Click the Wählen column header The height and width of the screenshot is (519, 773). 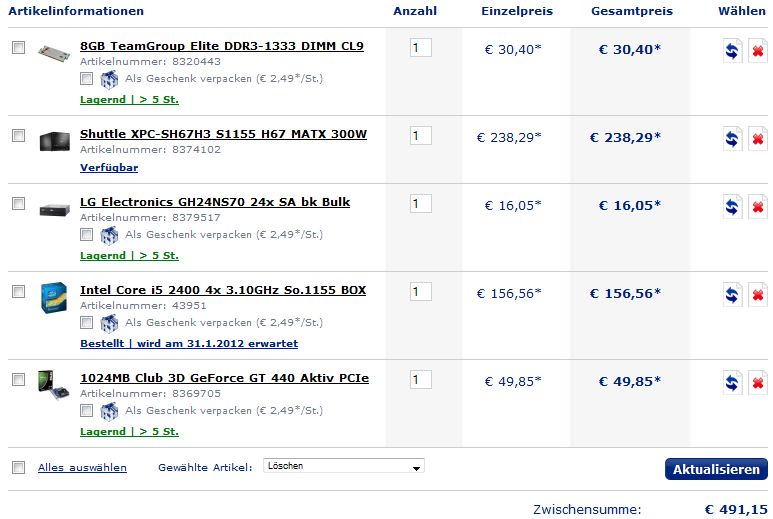click(741, 11)
